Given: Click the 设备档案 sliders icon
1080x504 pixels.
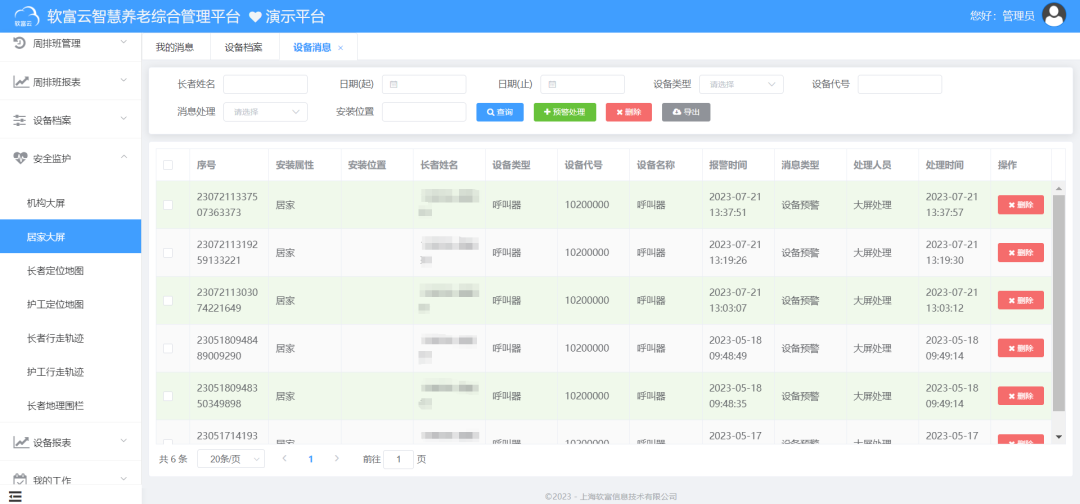Looking at the screenshot, I should point(20,120).
